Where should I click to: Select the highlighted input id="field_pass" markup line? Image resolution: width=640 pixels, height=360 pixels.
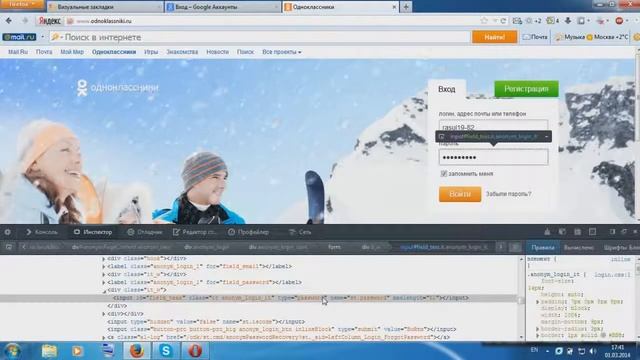(259, 298)
